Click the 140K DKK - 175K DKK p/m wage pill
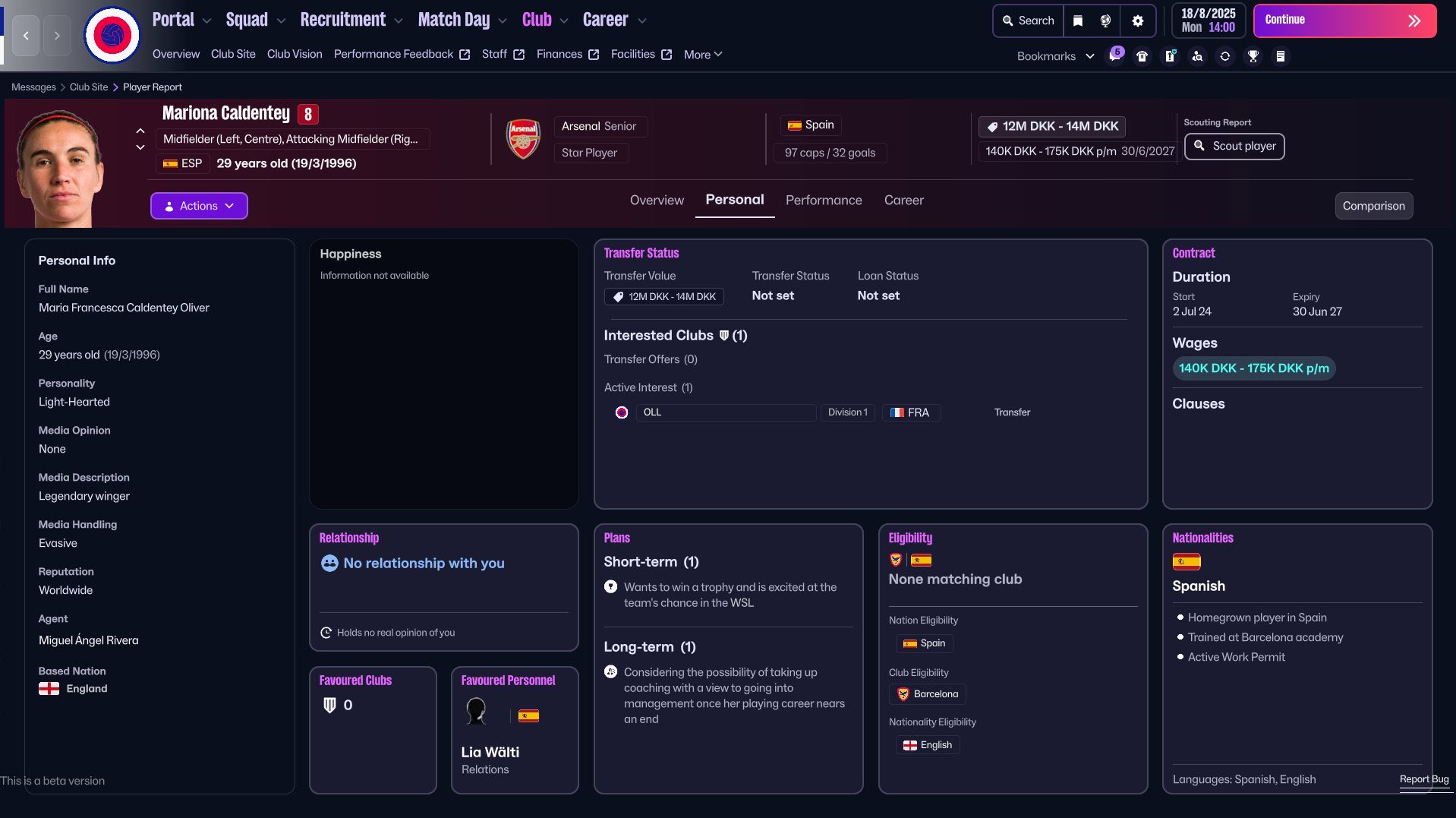Screen dimensions: 1456x818 [1253, 368]
